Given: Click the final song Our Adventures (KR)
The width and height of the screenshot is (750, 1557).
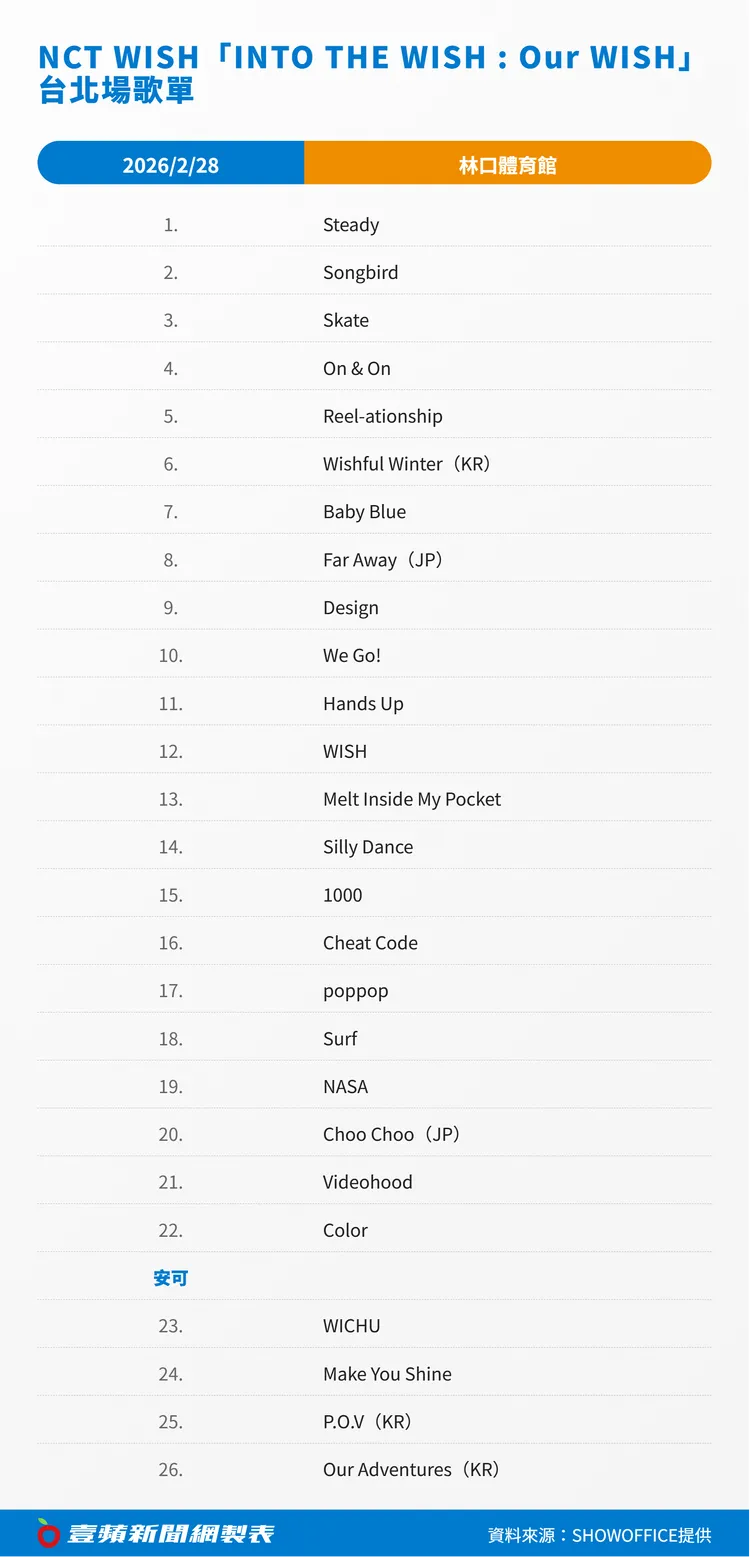Looking at the screenshot, I should pyautogui.click(x=411, y=1469).
